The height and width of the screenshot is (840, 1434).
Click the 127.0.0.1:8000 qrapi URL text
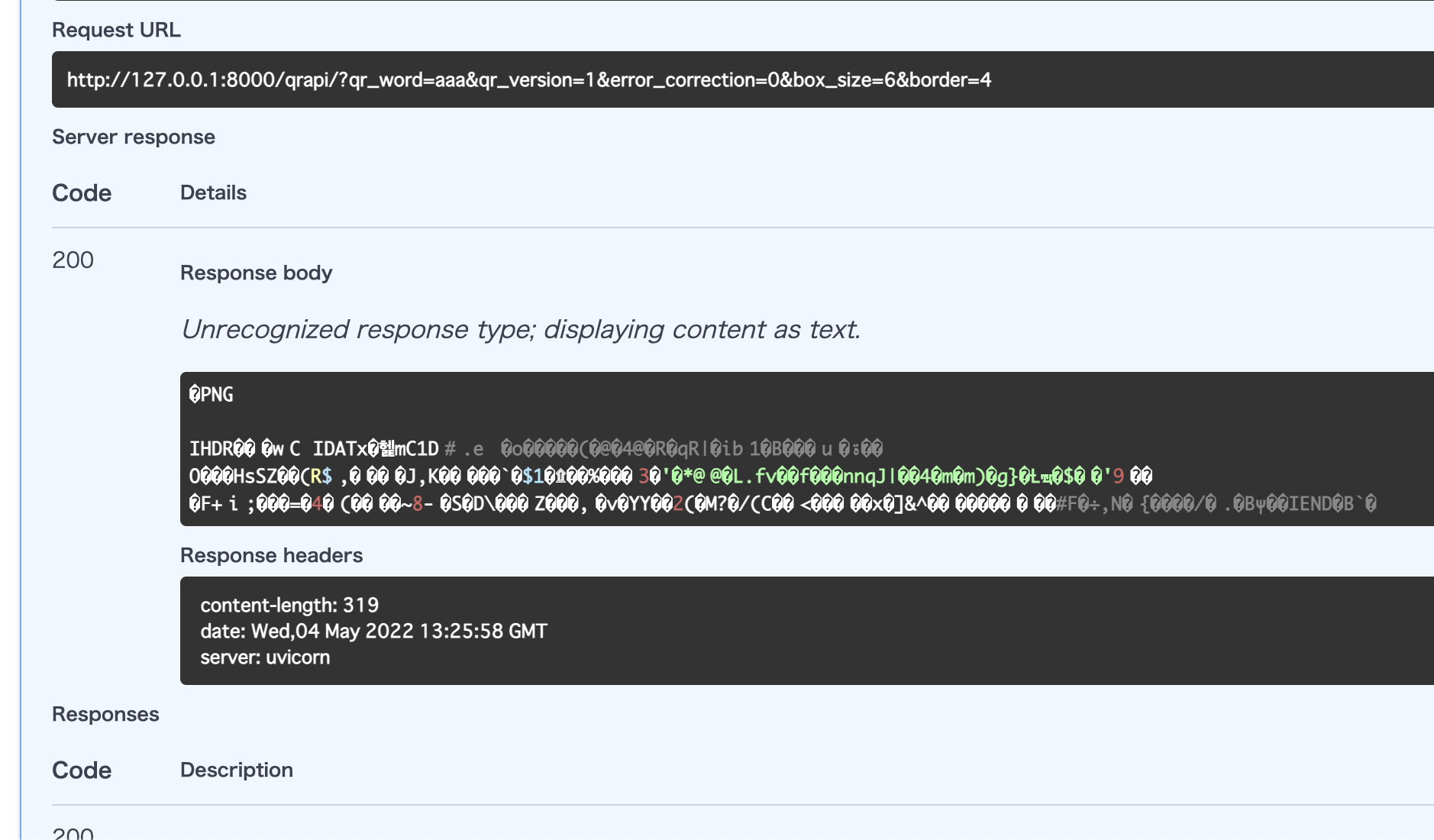click(x=528, y=80)
